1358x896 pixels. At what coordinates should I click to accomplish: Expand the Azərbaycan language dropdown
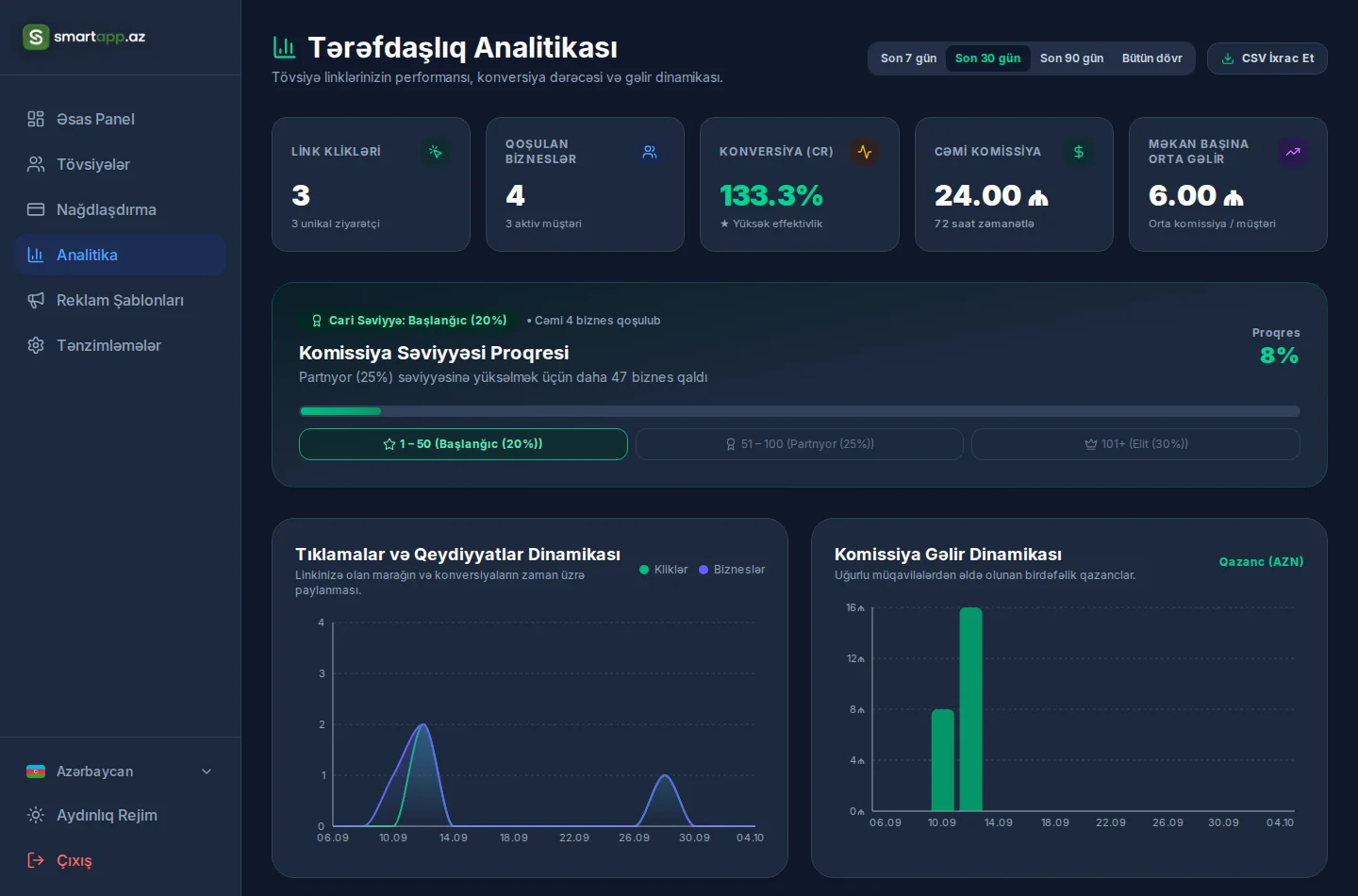point(120,772)
